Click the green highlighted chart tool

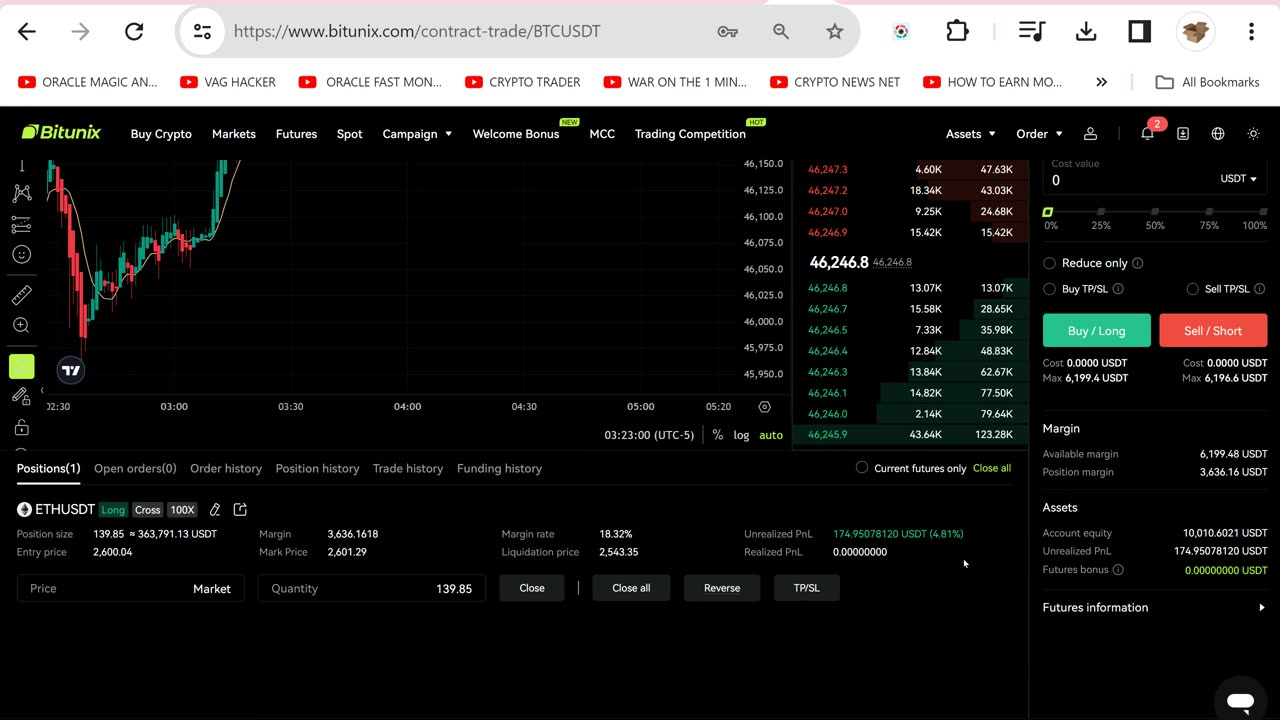point(21,366)
